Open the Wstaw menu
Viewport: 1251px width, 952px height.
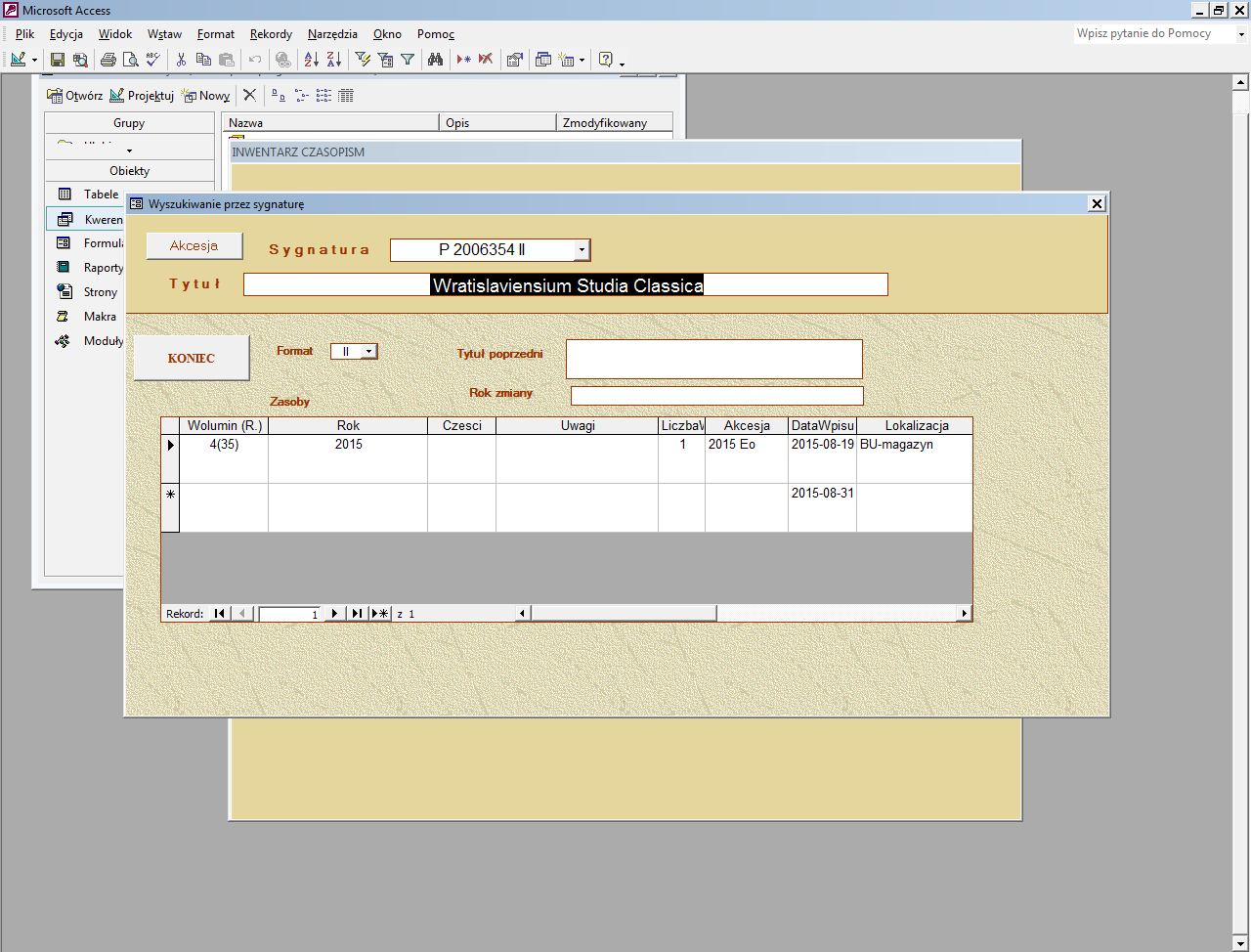click(164, 33)
